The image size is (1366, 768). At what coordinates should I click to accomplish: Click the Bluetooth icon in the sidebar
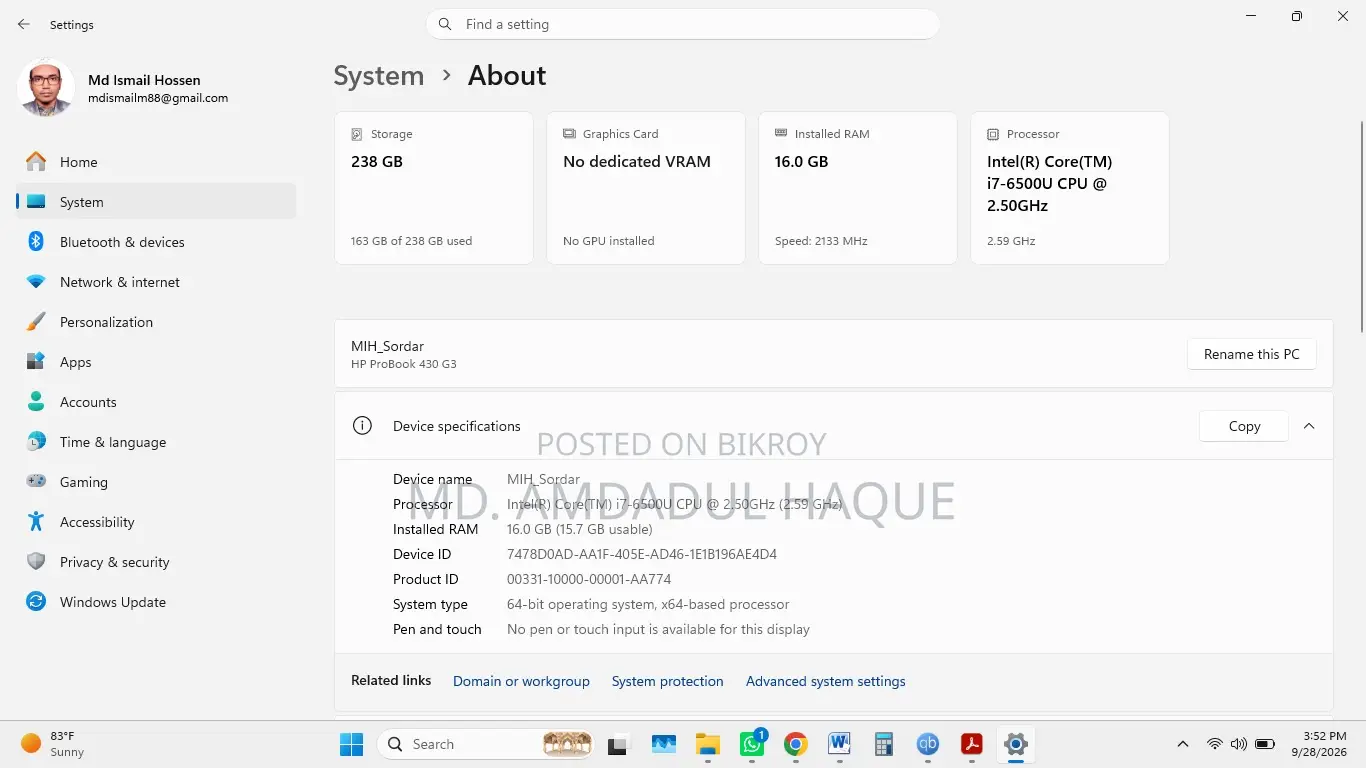(36, 242)
